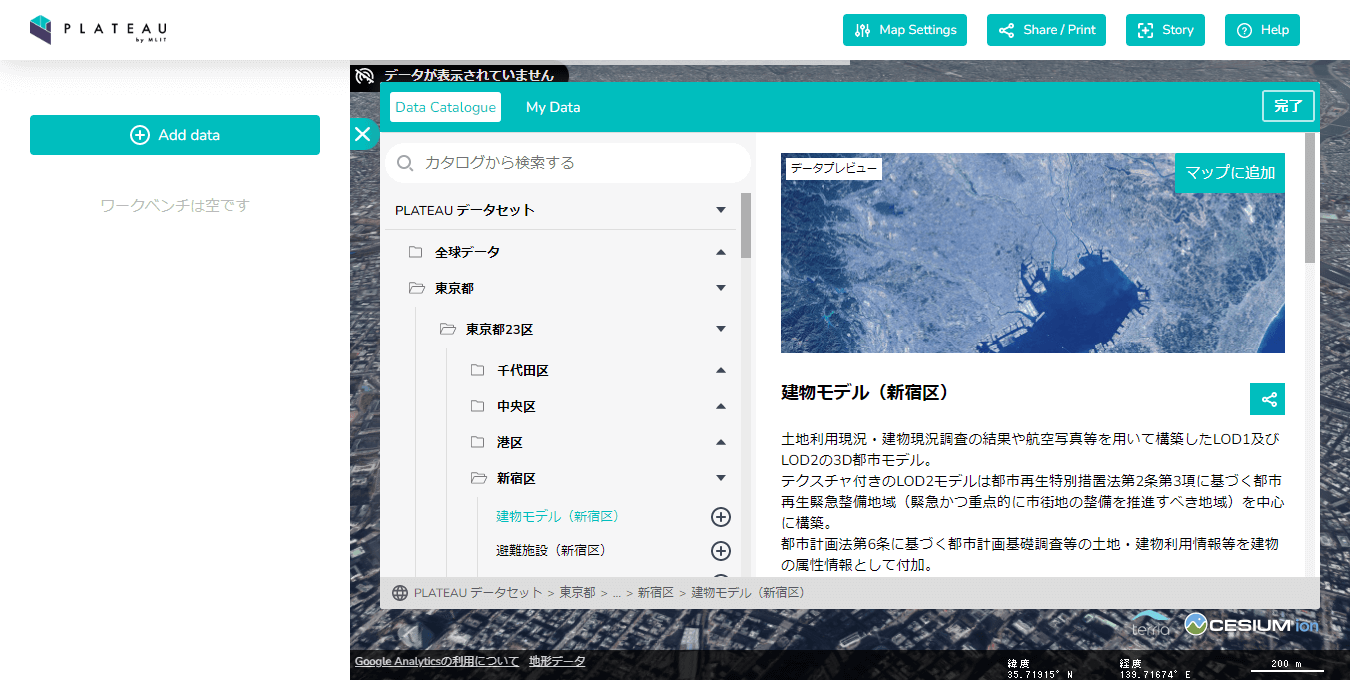Click 新宿区 in the breadcrumb
Viewport: 1350px width, 680px height.
(x=656, y=592)
